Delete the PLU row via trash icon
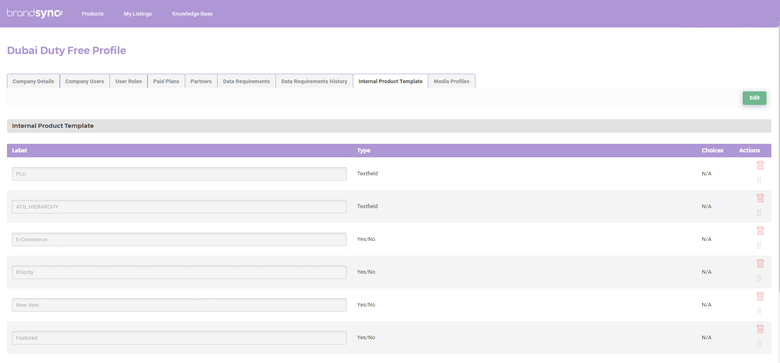Screen dimensions: 780x363 (760, 166)
